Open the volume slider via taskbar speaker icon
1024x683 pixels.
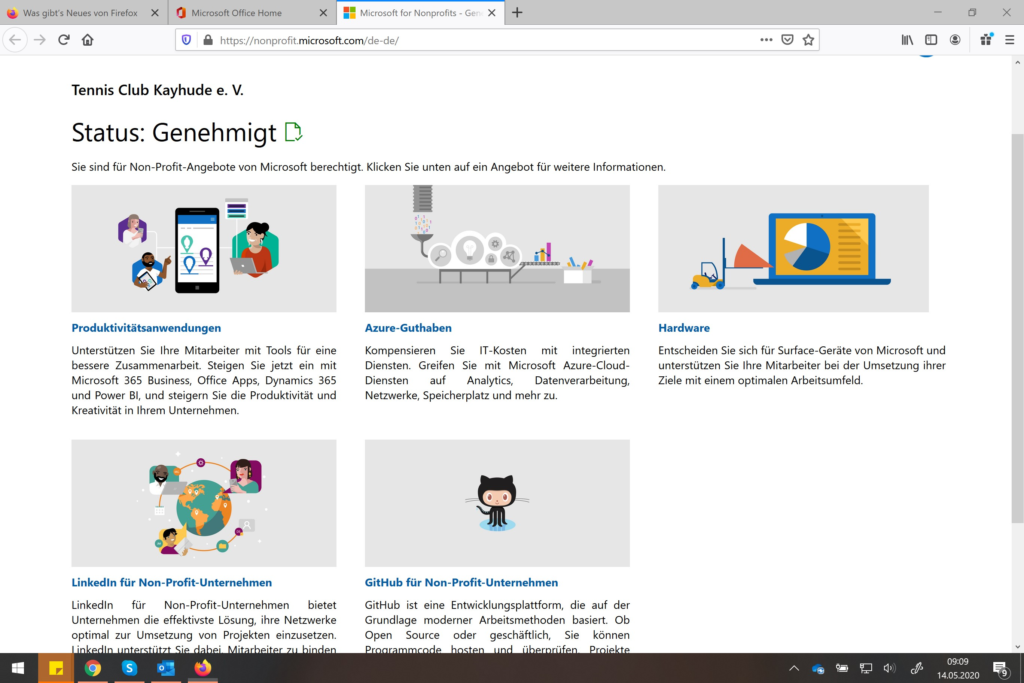[889, 669]
